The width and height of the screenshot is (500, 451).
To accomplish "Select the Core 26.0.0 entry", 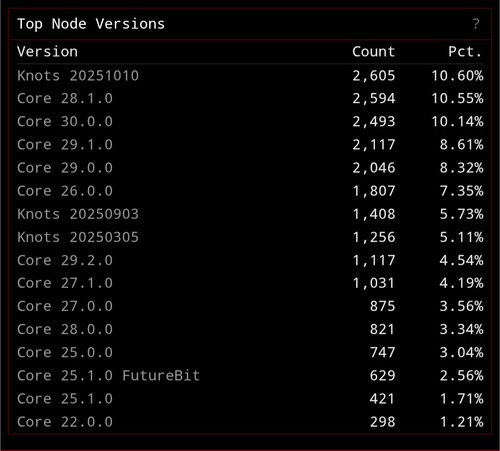I will [250, 191].
